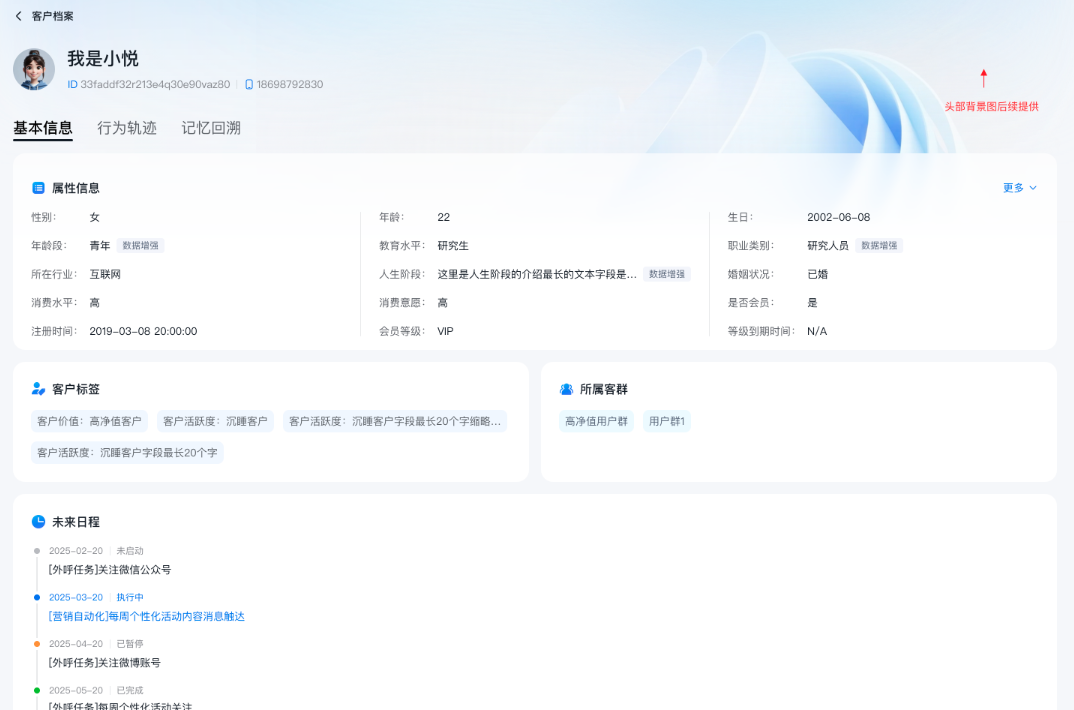Select the 基本信息 tab
This screenshot has height=710, width=1074.
click(43, 128)
